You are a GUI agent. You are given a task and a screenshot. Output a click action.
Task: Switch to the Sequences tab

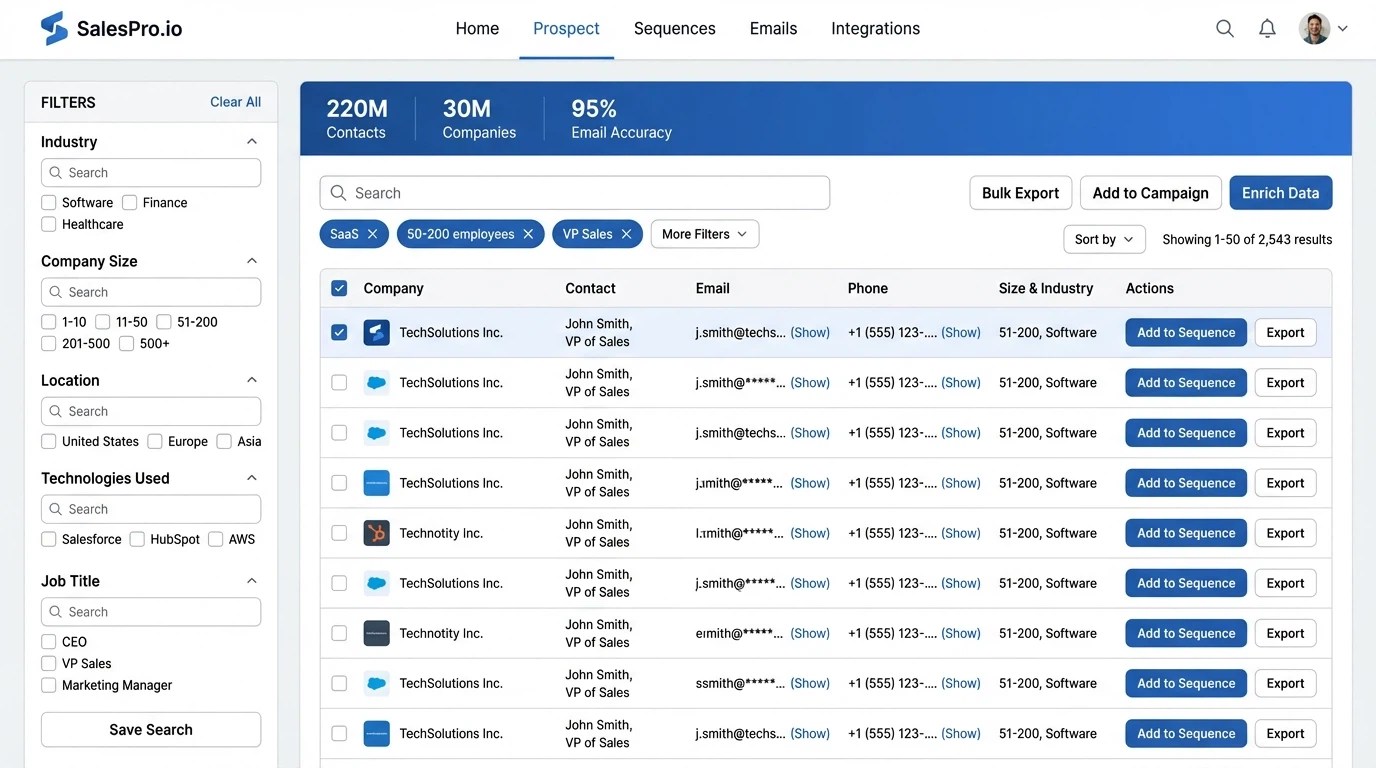(x=674, y=28)
